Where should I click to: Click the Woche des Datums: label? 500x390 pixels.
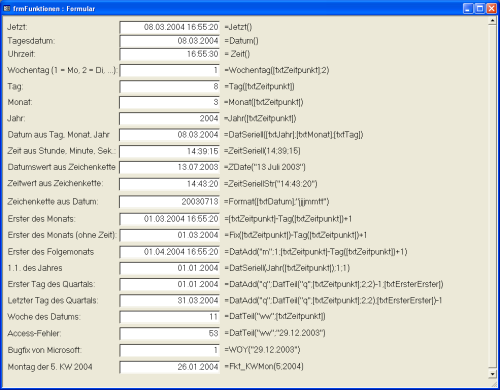(x=44, y=317)
